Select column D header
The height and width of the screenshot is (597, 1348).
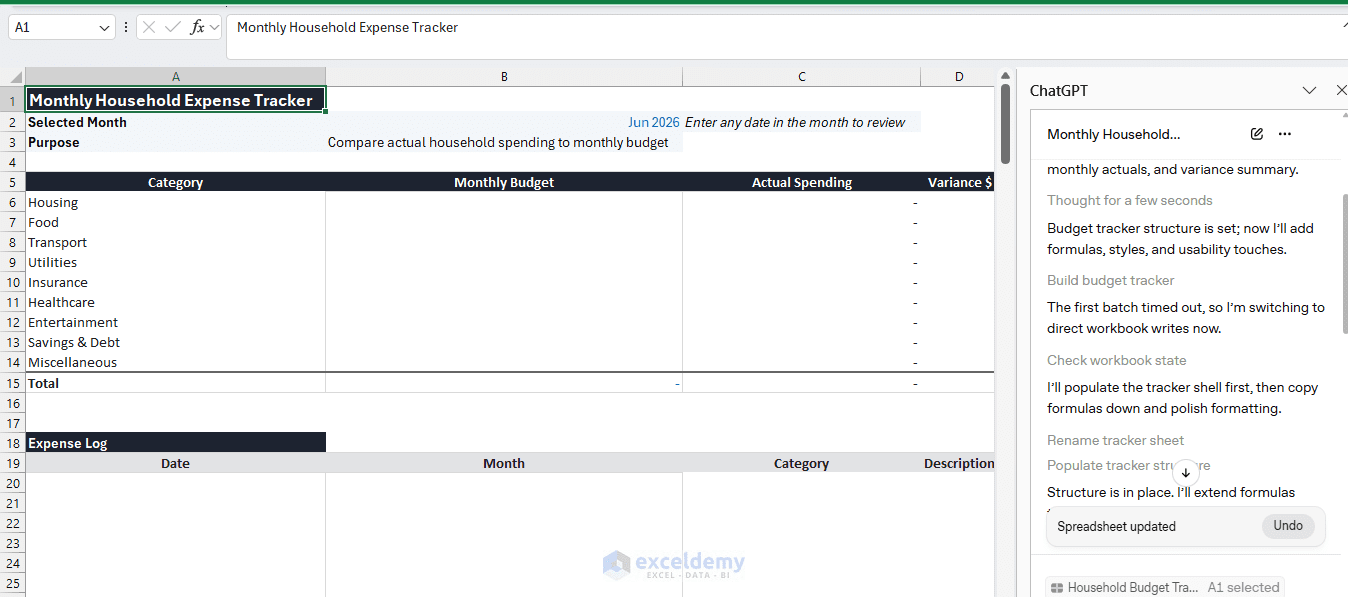(958, 77)
